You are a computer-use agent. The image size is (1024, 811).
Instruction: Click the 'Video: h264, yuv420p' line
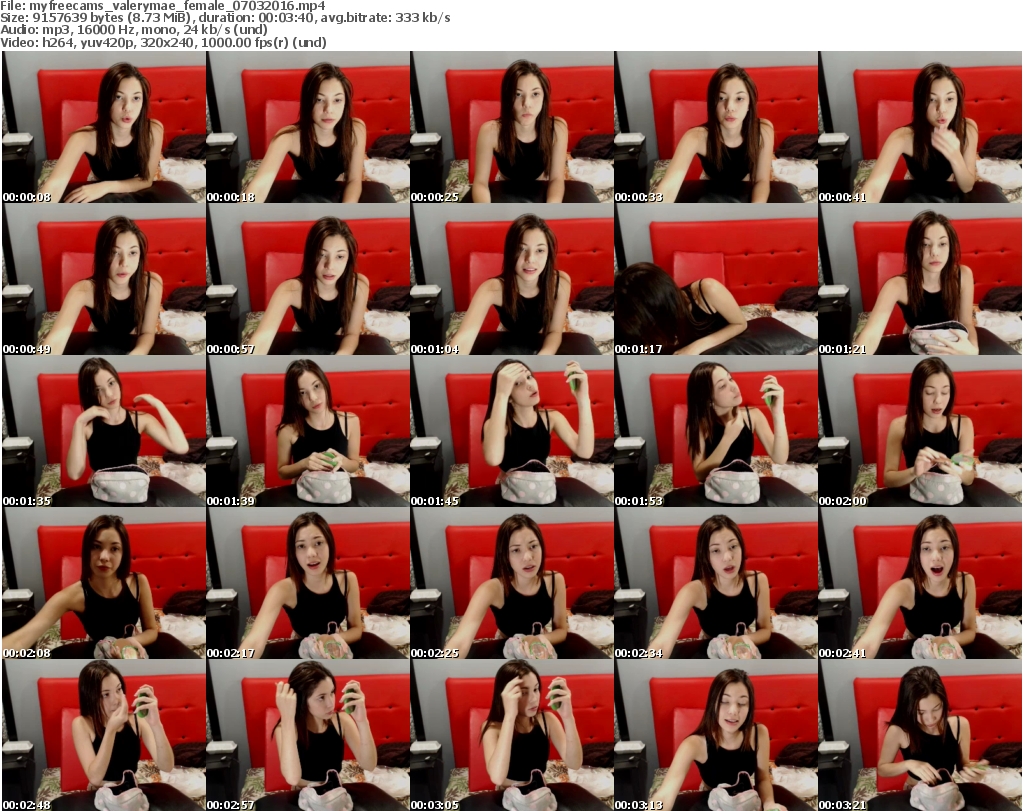point(163,42)
